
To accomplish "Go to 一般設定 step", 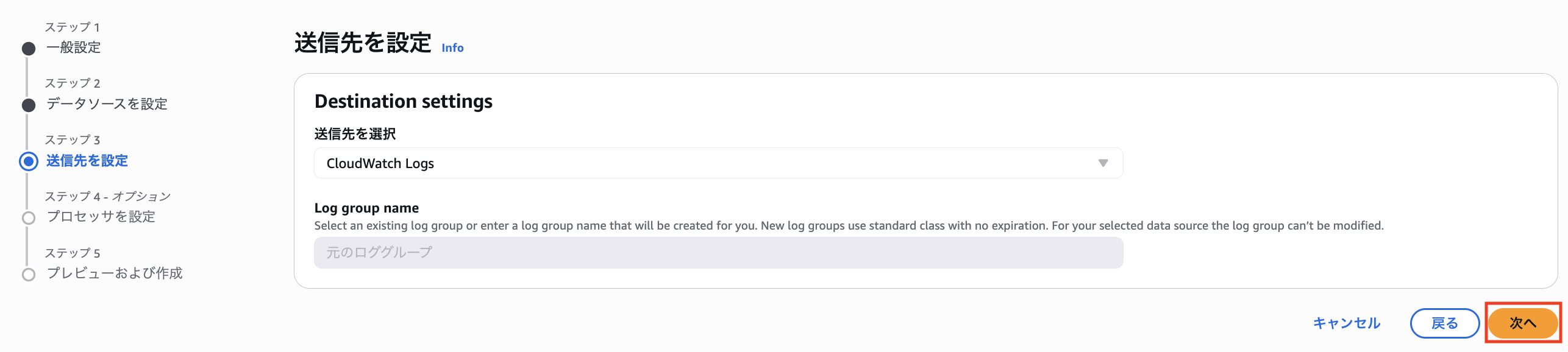I will pyautogui.click(x=74, y=48).
